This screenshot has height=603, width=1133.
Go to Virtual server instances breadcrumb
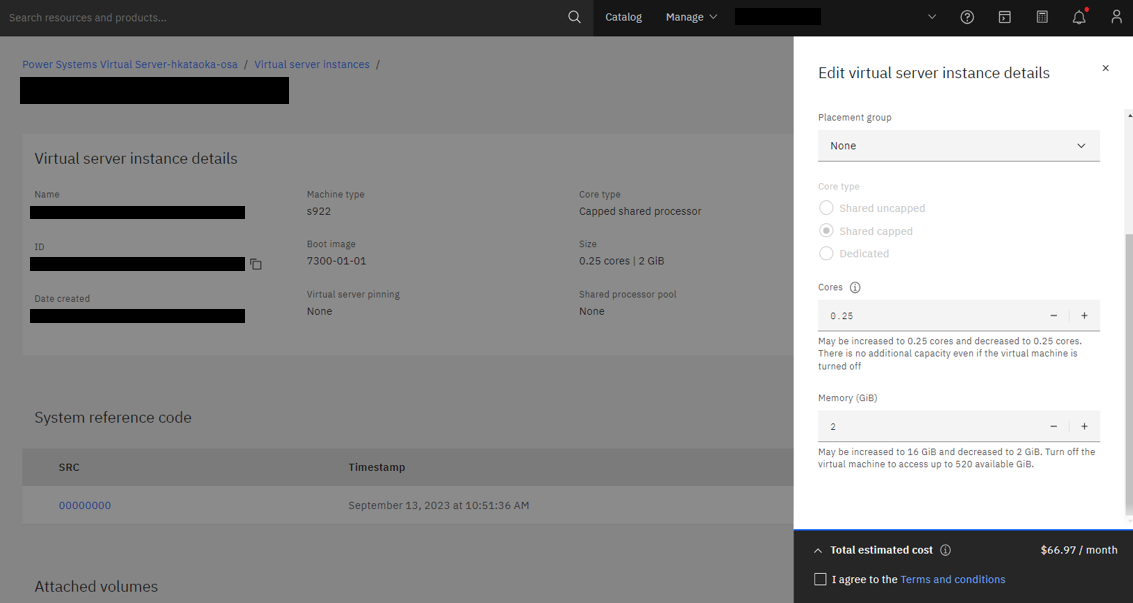[x=311, y=64]
